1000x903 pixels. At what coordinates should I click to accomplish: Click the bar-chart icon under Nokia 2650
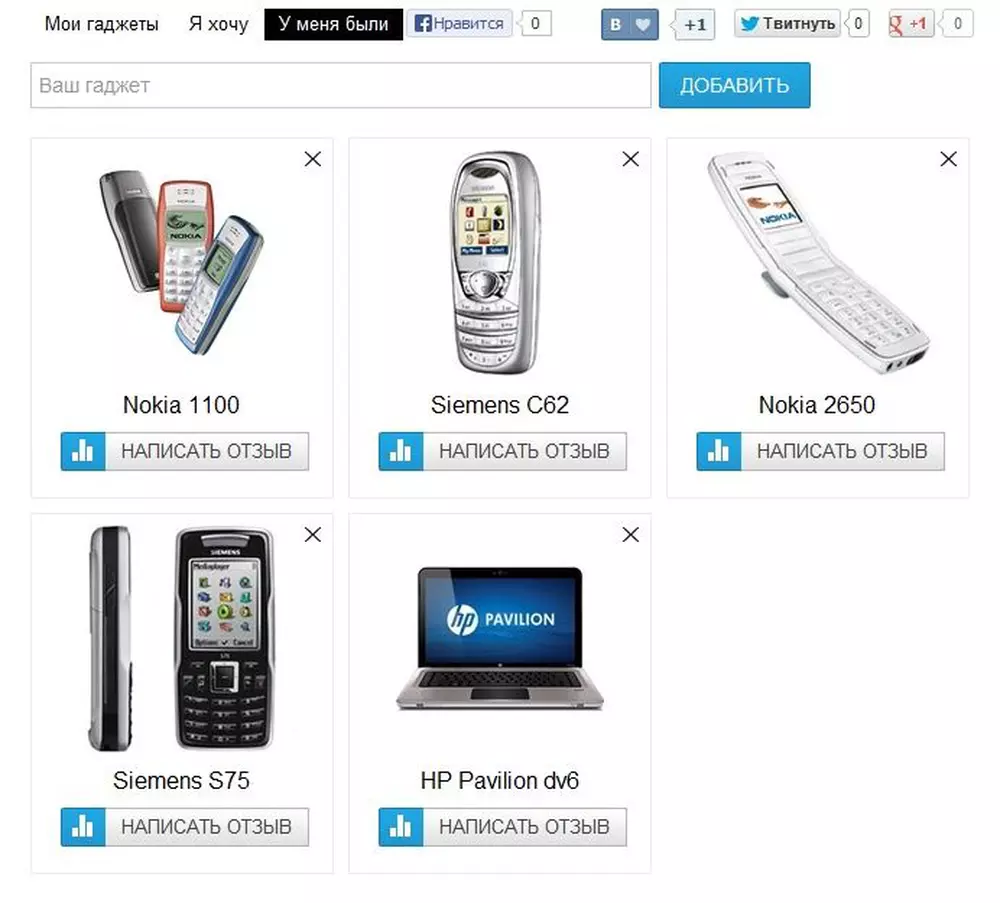click(x=719, y=452)
